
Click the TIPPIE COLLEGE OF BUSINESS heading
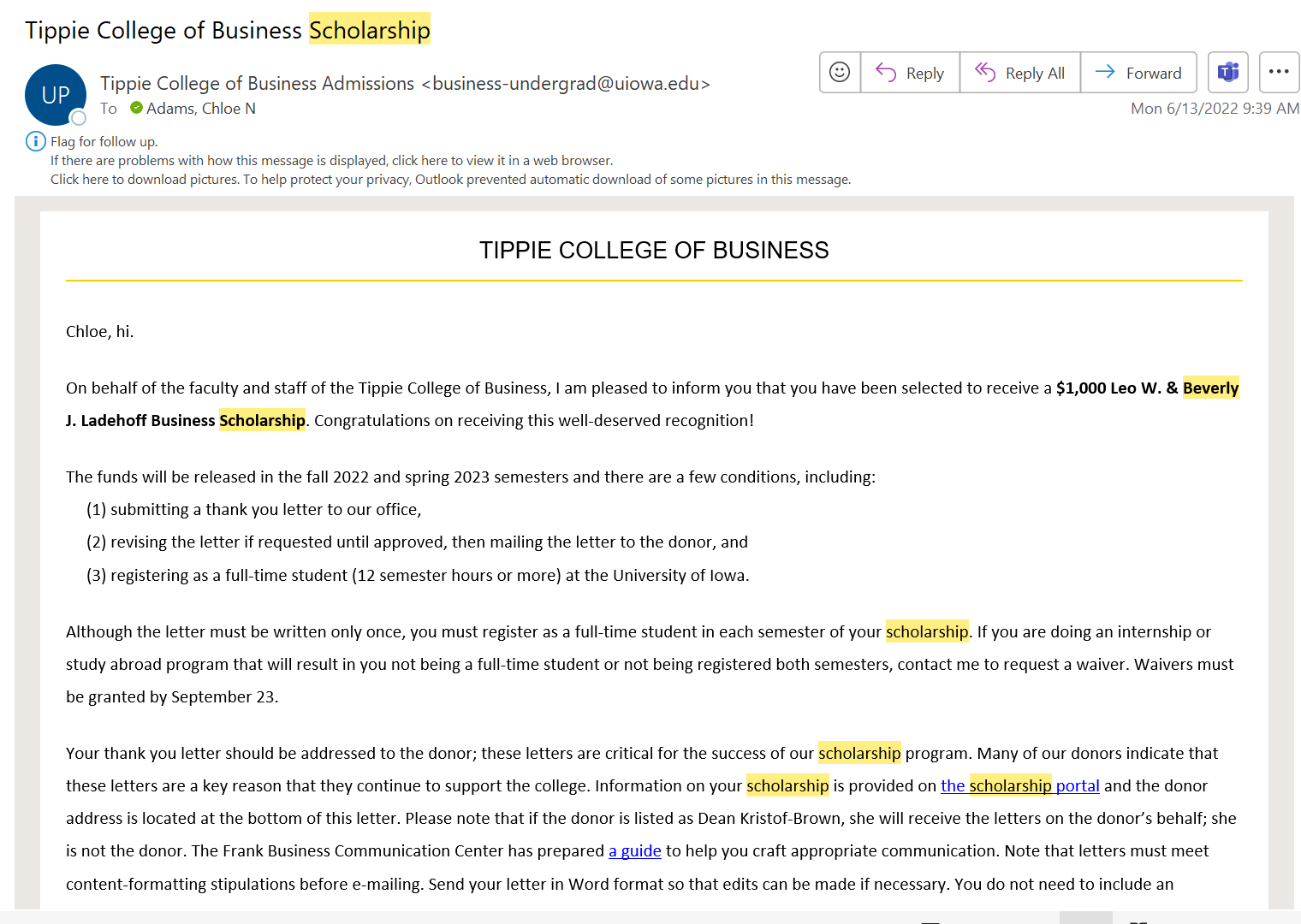point(654,250)
